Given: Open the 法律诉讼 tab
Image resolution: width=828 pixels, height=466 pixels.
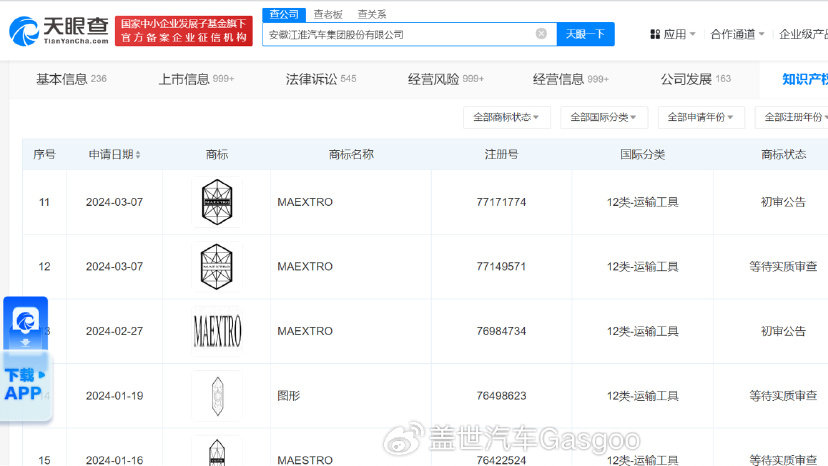Looking at the screenshot, I should coord(321,79).
